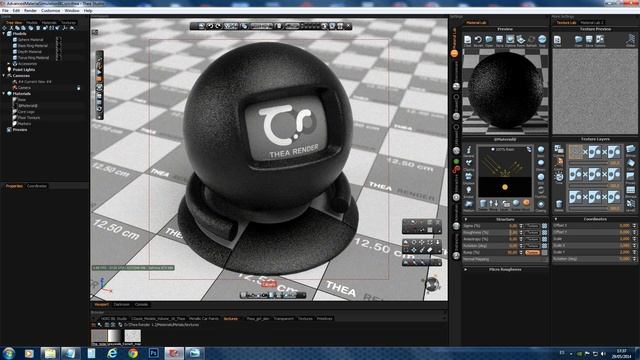
Task: Toggle checkered texture switch on Sigma row
Action: 544,226
